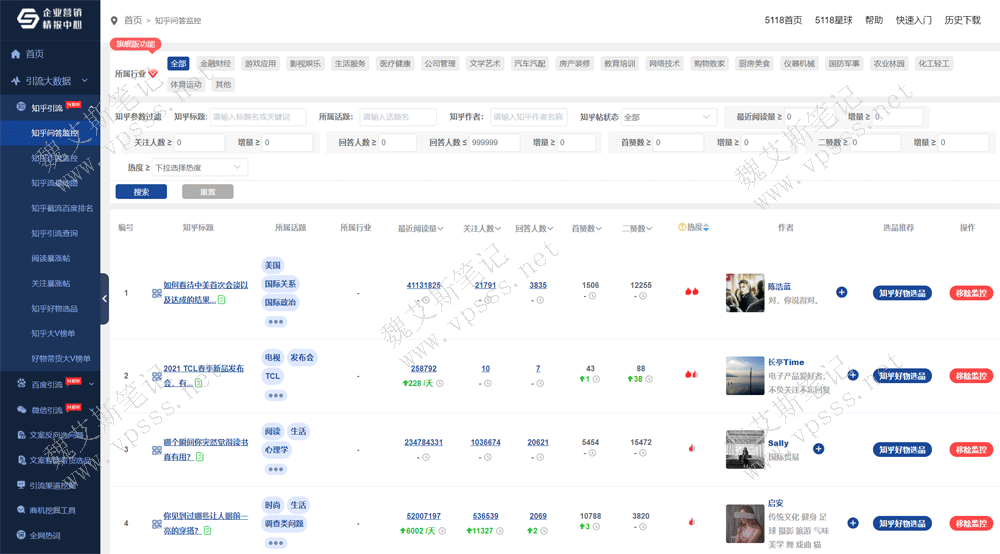Click the help question mark beside 热度
1000x554 pixels.
(682, 228)
